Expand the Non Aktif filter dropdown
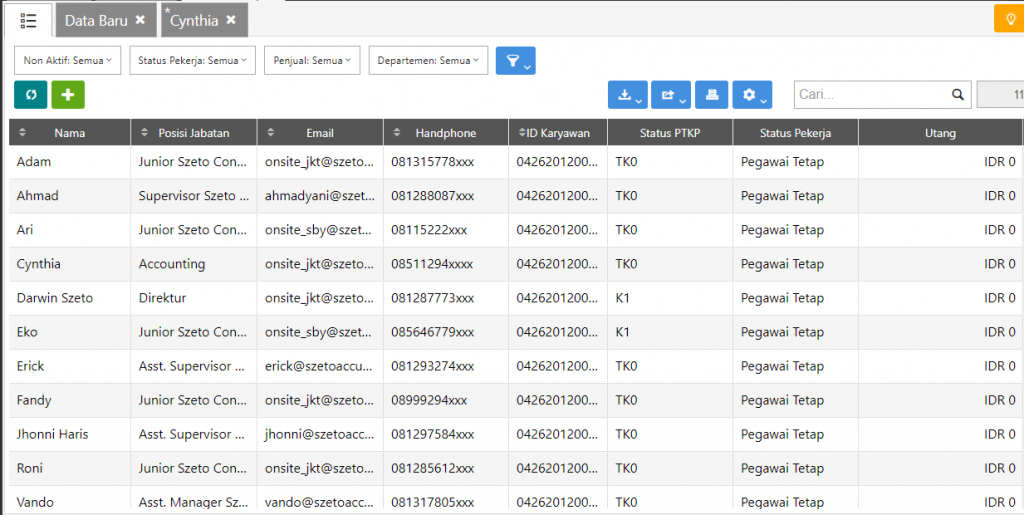 click(67, 61)
